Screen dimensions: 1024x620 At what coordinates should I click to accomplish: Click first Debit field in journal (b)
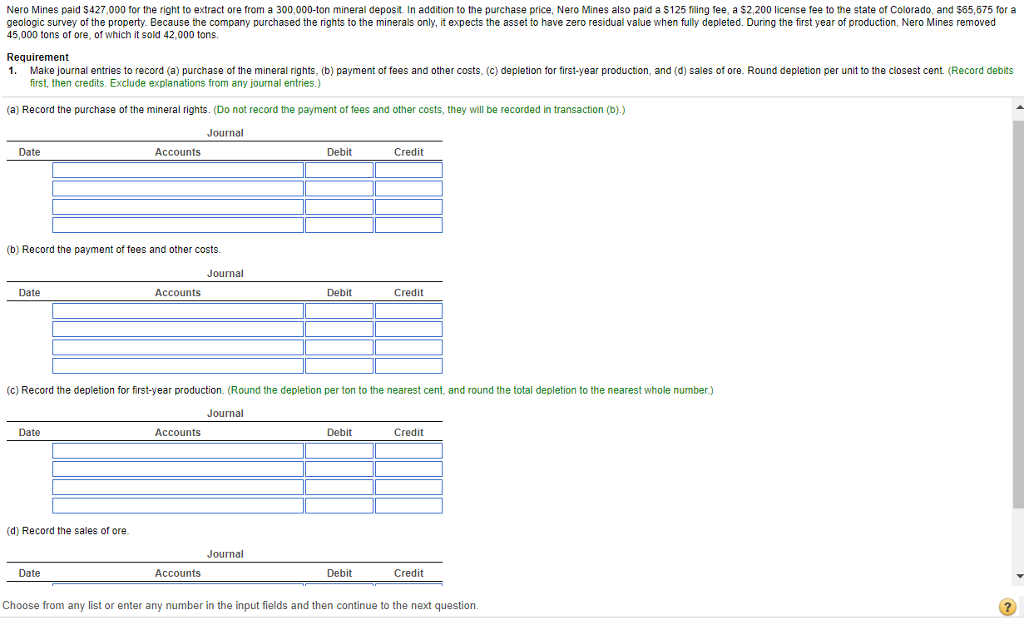click(x=339, y=311)
